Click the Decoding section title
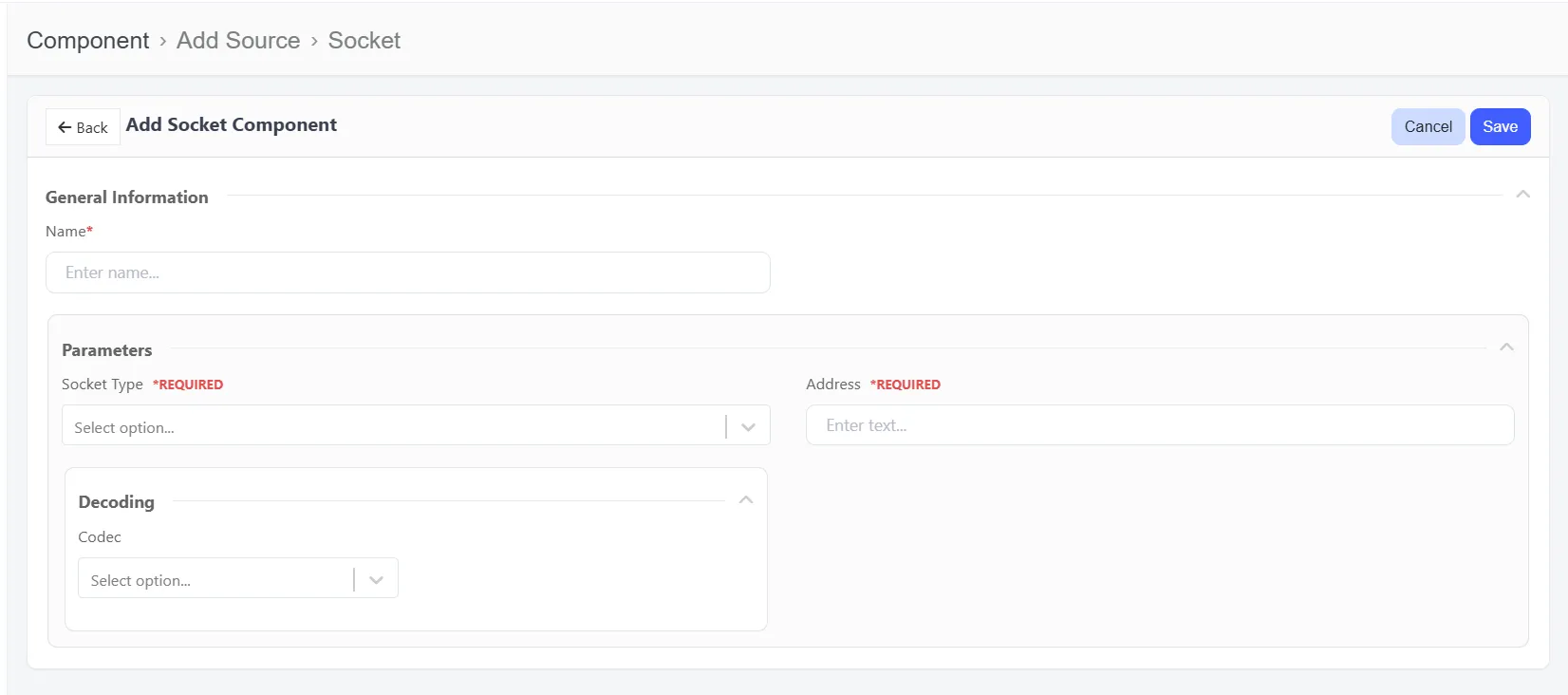Viewport: 1568px width, 695px height. point(117,502)
